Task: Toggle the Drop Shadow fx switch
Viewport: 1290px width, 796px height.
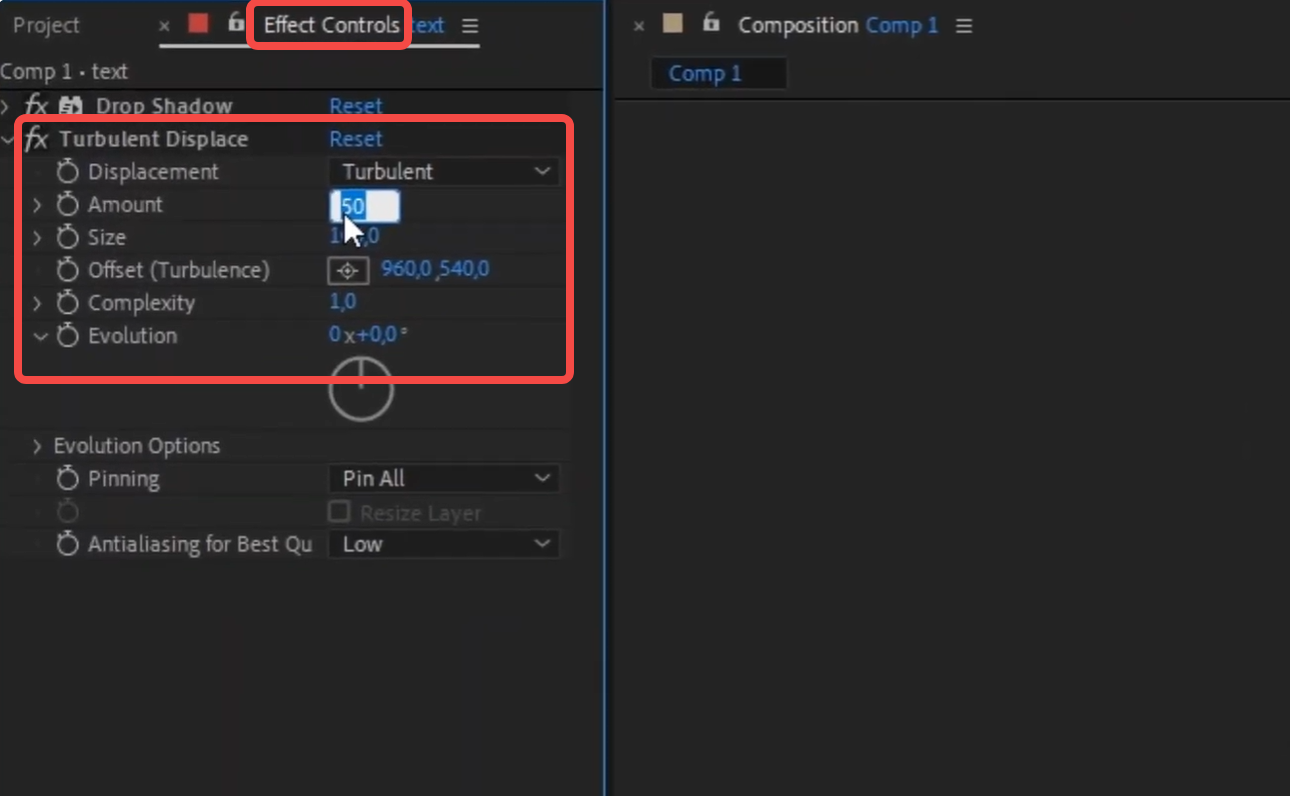Action: (x=36, y=106)
